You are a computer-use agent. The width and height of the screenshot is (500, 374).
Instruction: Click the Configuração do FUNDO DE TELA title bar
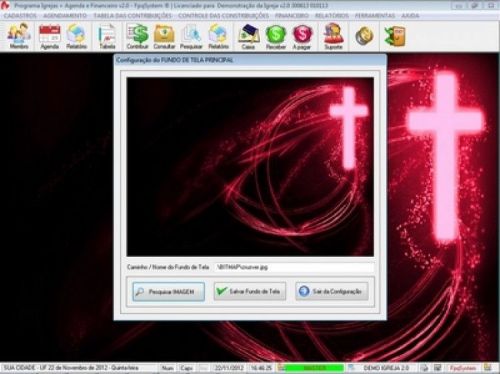click(x=250, y=60)
